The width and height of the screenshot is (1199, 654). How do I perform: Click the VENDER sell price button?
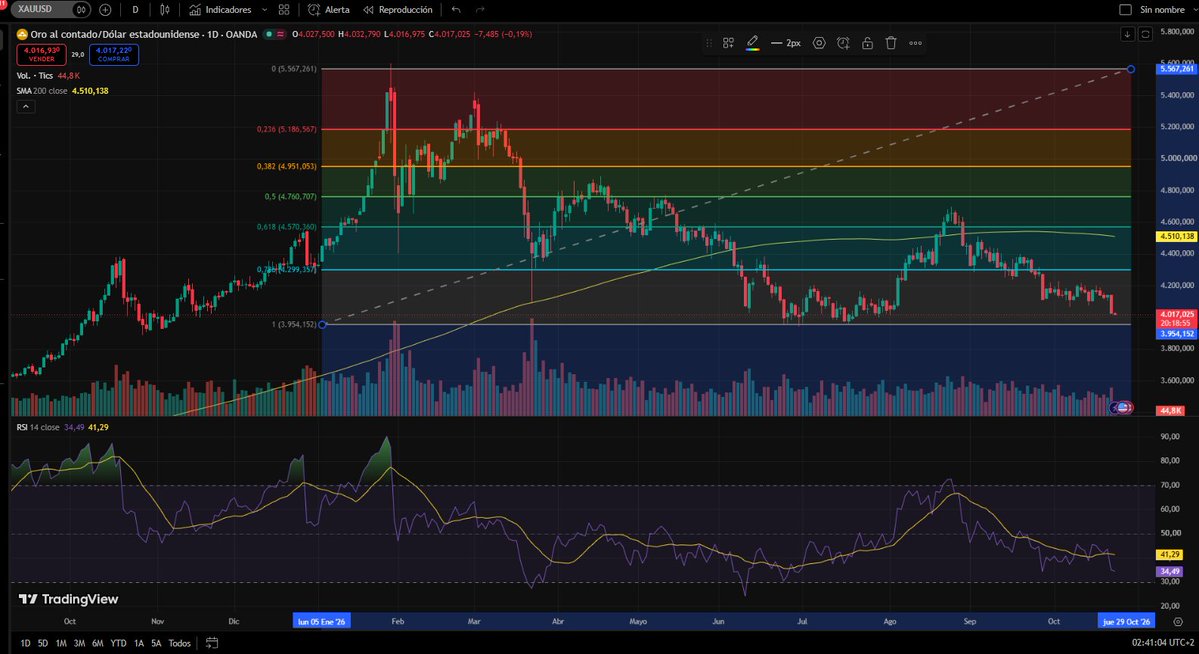[41, 54]
